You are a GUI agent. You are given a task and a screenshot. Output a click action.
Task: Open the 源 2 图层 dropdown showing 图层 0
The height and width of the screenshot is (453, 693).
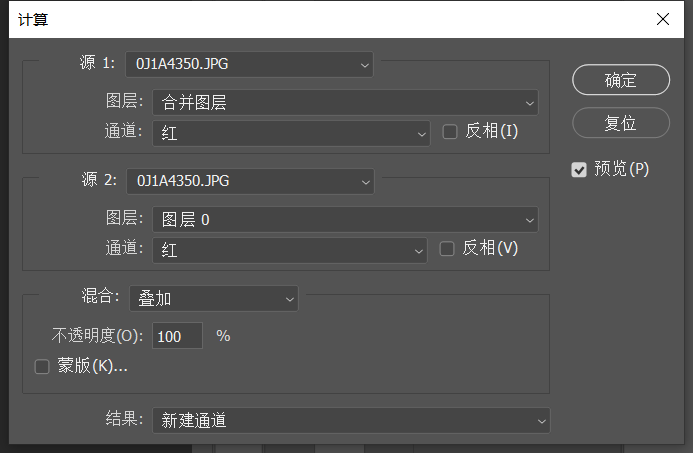pyautogui.click(x=345, y=219)
